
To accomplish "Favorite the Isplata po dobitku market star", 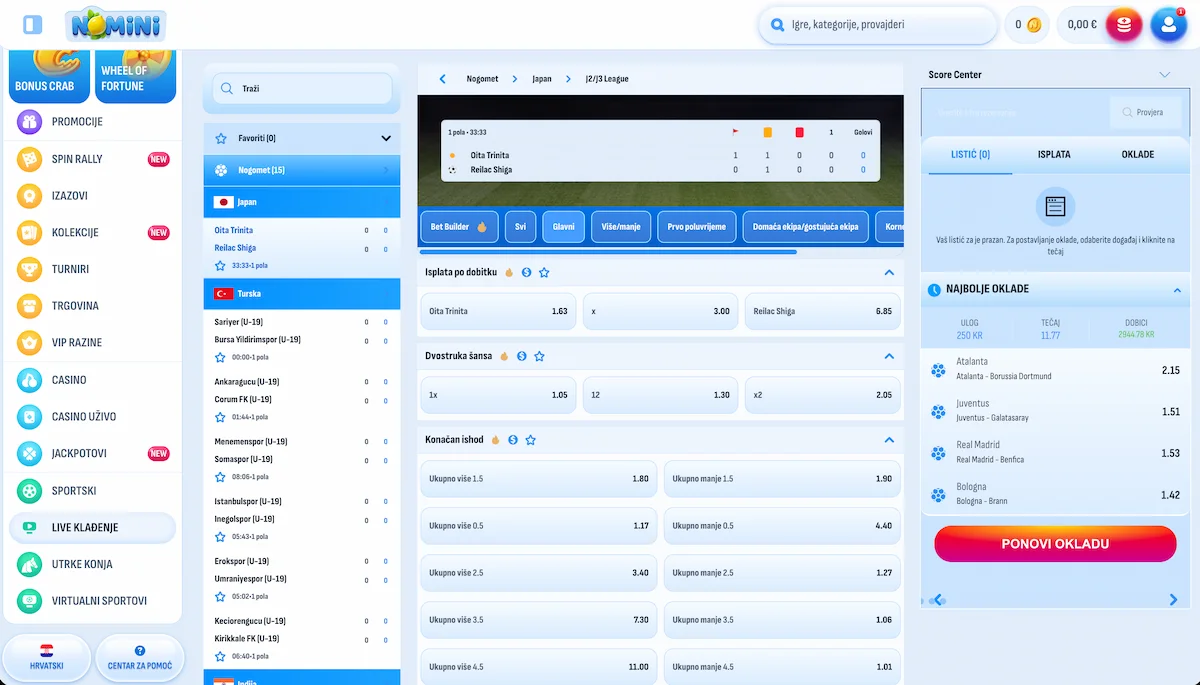I will 544,272.
